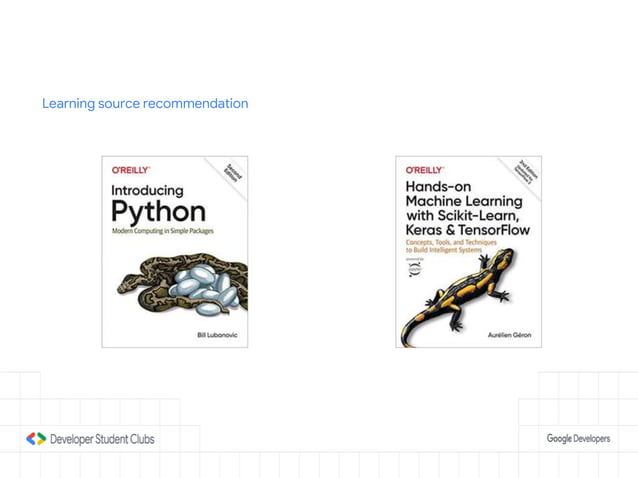This screenshot has height=478, width=638.
Task: Click the Concepts, Tools, and Techniques subtitle
Action: [451, 242]
